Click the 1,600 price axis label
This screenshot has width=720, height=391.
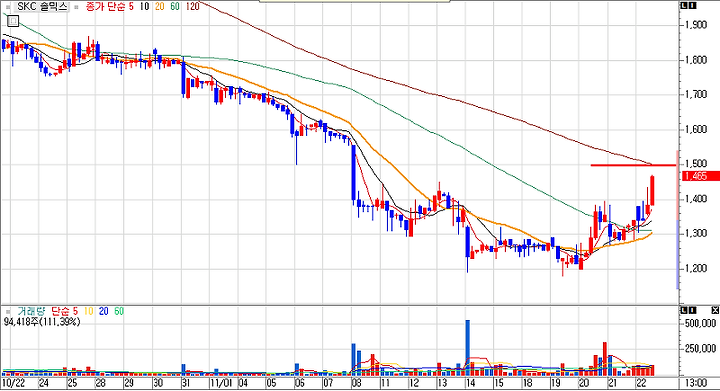696,130
